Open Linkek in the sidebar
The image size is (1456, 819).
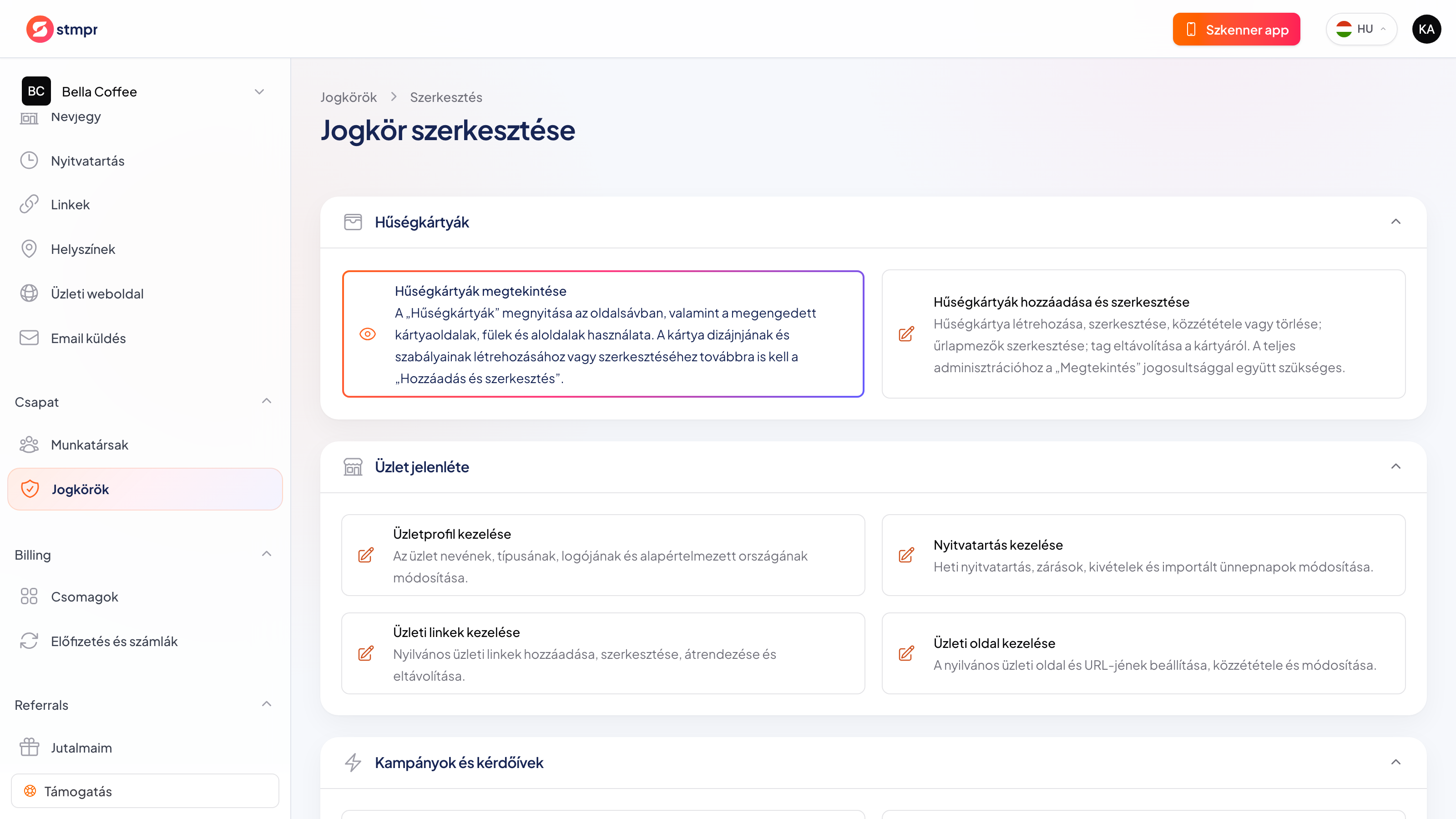pyautogui.click(x=145, y=205)
